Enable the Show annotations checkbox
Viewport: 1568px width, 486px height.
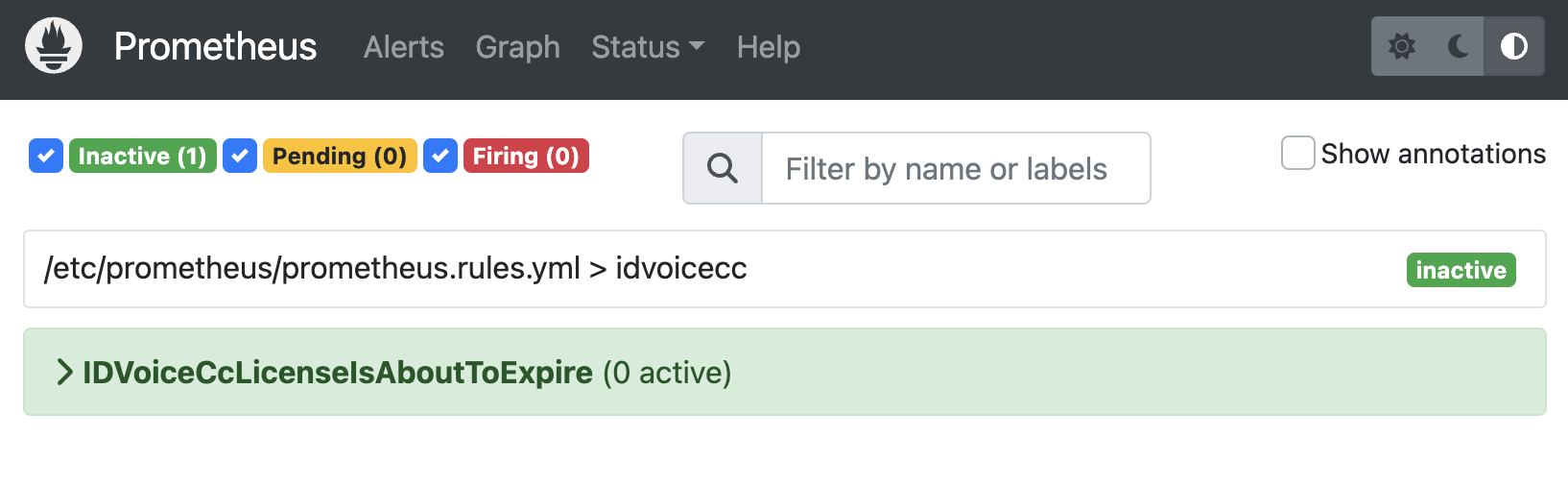[x=1297, y=154]
